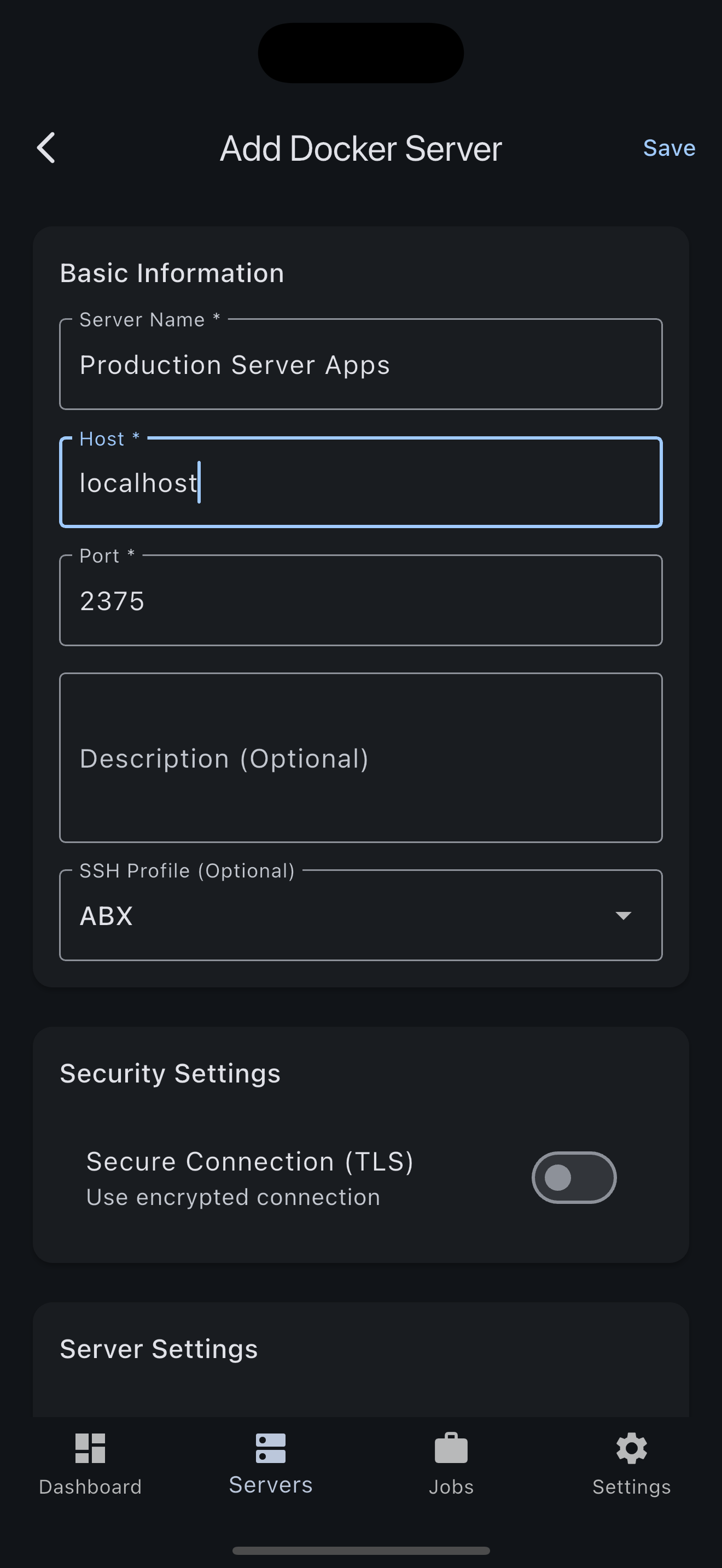Click the Server Name field with Production Server Apps
The image size is (722, 1568).
coord(360,364)
